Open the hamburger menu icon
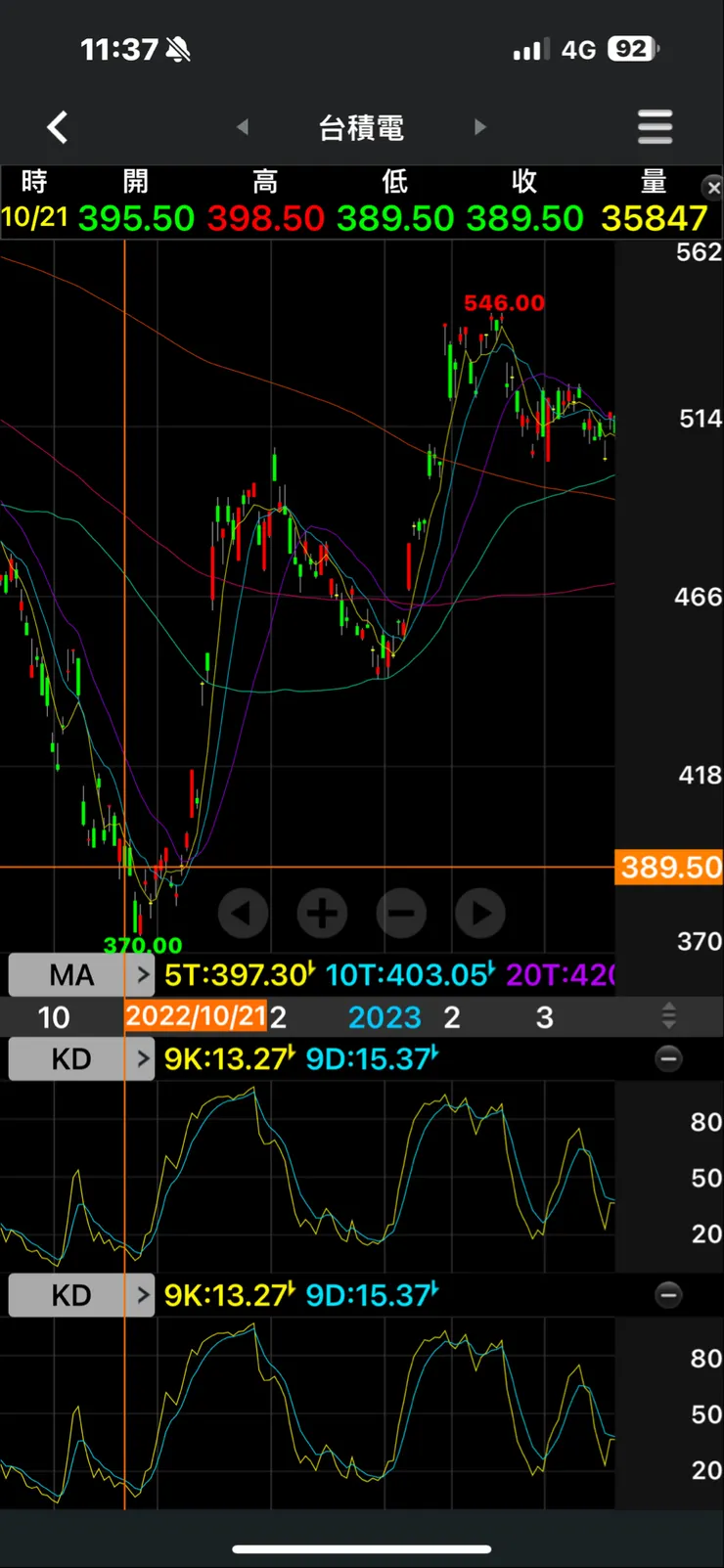This screenshot has width=724, height=1568. [x=655, y=127]
